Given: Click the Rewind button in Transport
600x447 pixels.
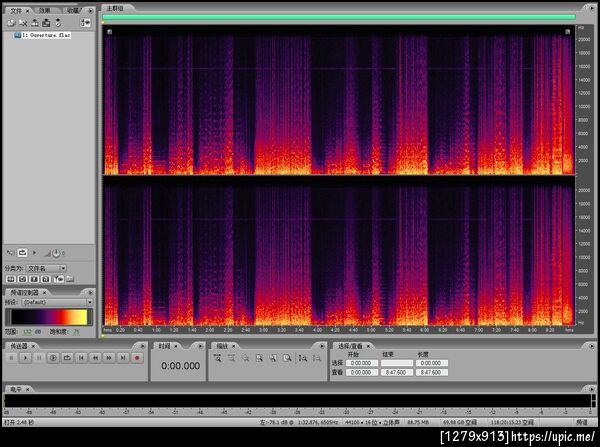Looking at the screenshot, I should (95, 358).
